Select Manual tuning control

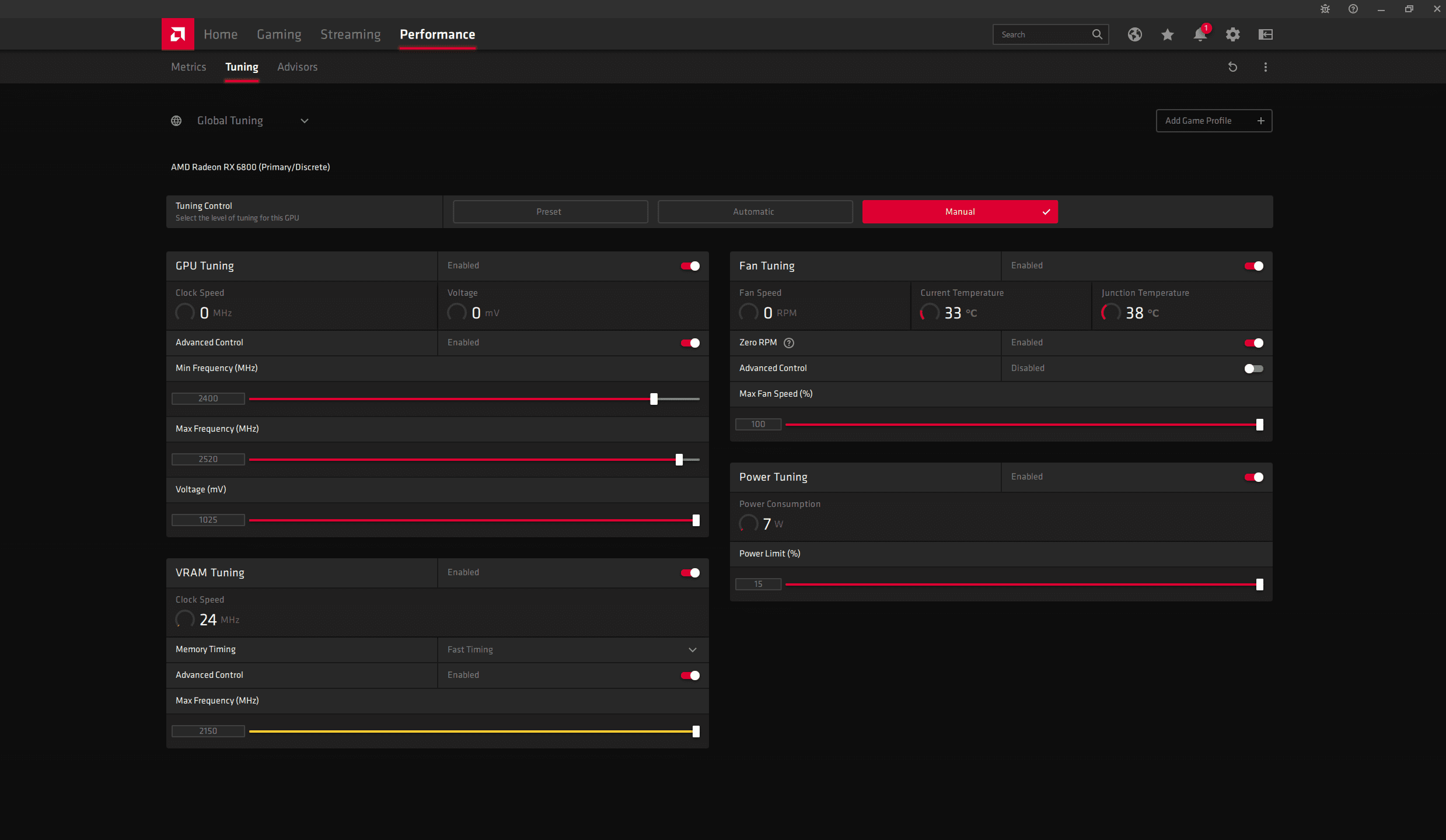960,212
